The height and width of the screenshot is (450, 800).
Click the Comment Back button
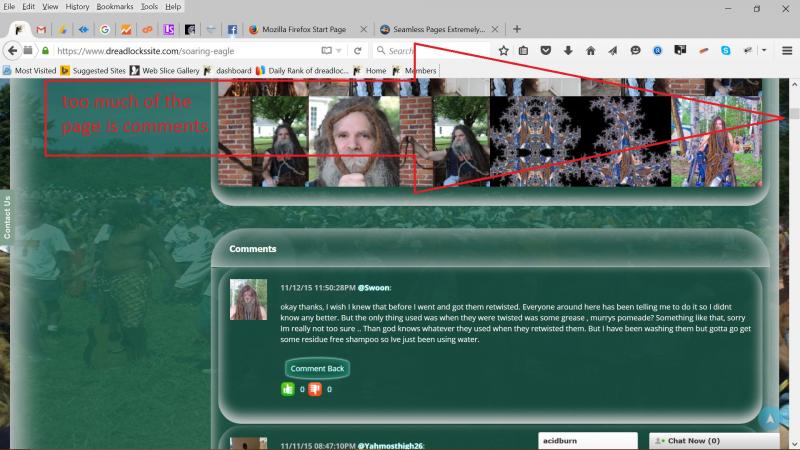click(317, 368)
